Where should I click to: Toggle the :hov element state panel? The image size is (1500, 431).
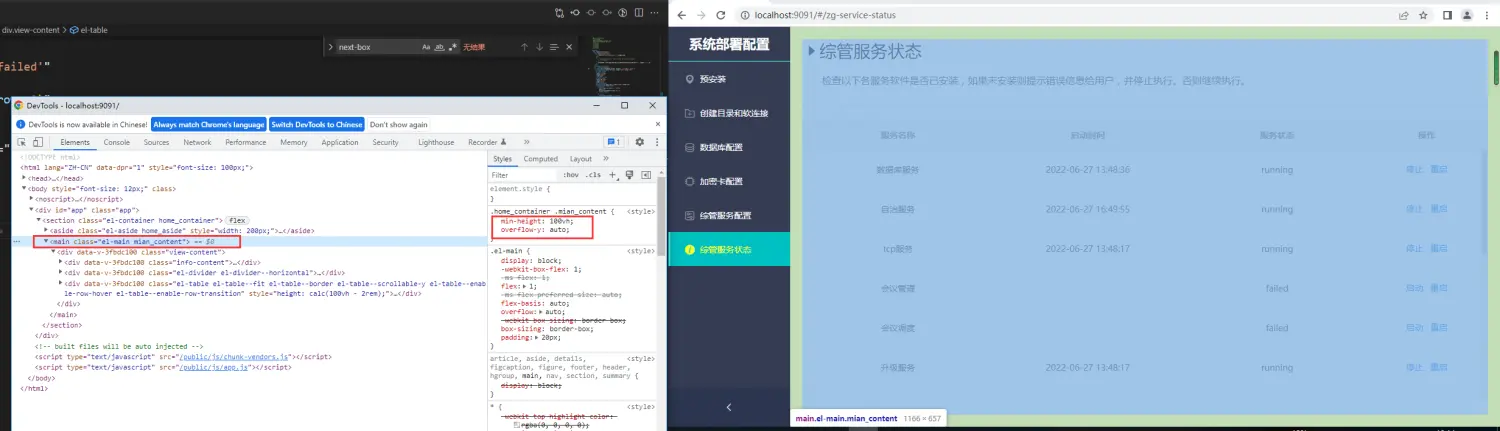[571, 175]
